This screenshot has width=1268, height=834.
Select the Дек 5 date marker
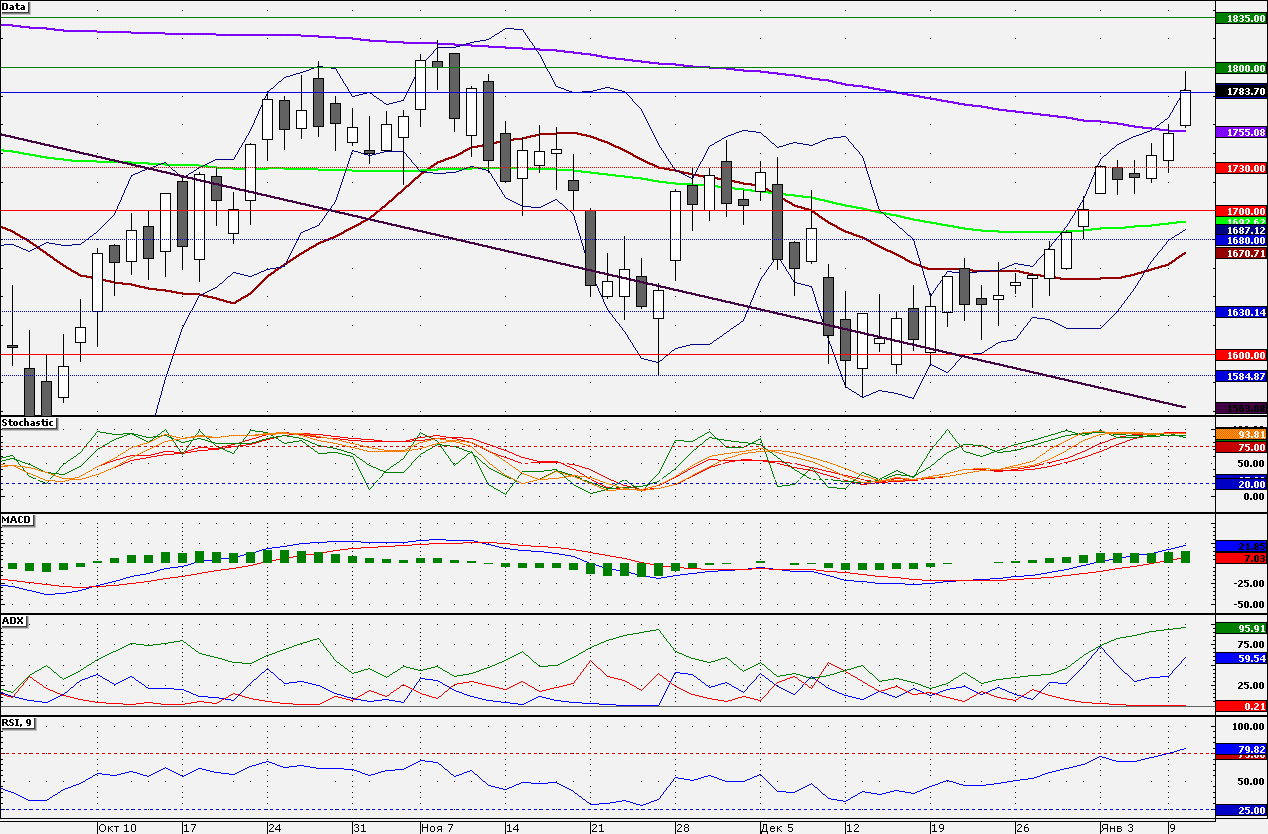pos(776,828)
